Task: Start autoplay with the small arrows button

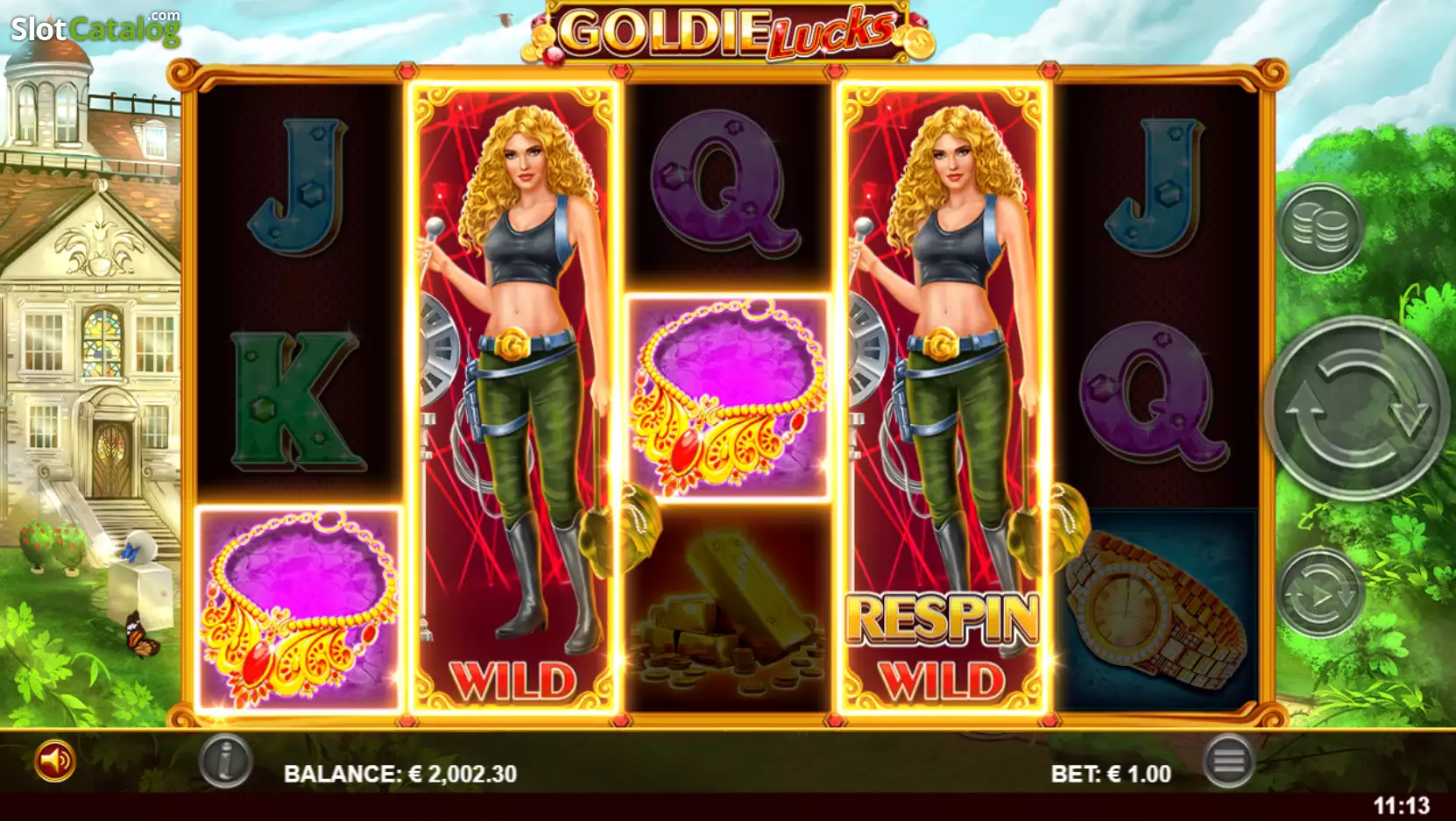Action: 1319,593
